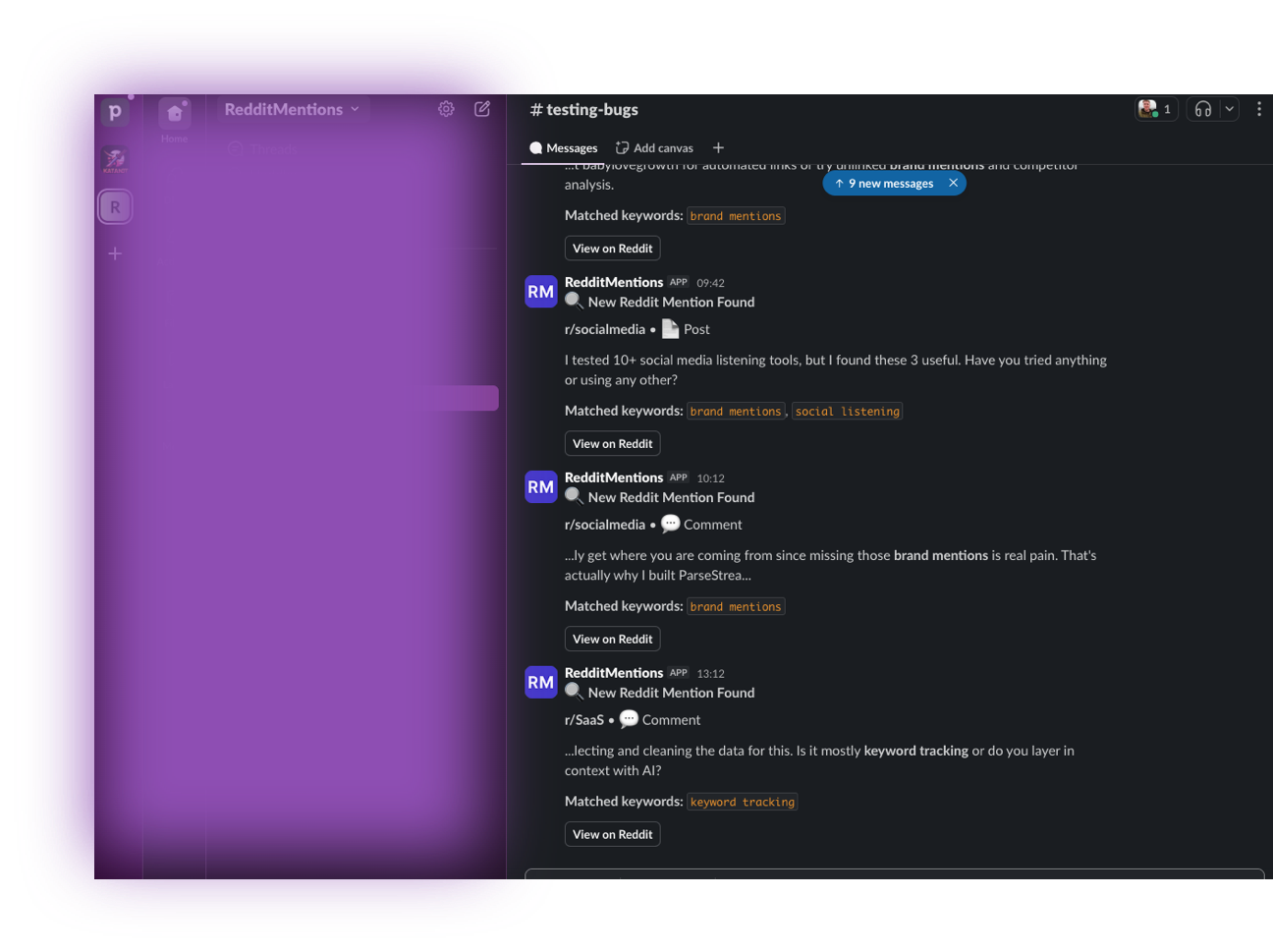
Task: Click RM avatar of 10:12 message
Action: (541, 487)
